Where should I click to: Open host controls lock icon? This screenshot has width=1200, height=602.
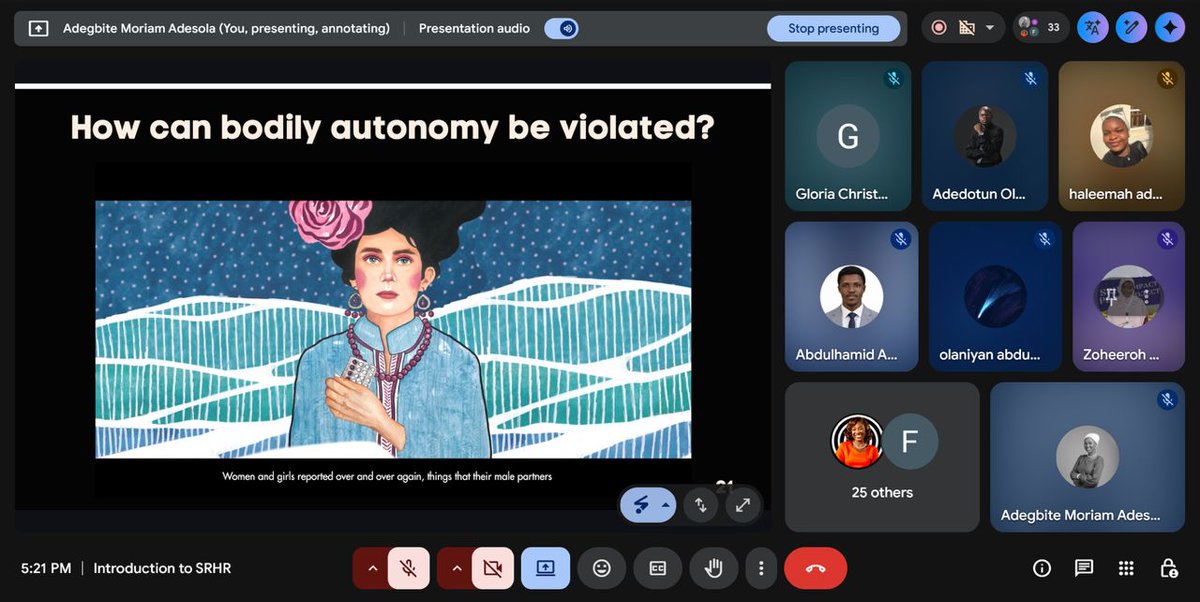(x=1168, y=568)
